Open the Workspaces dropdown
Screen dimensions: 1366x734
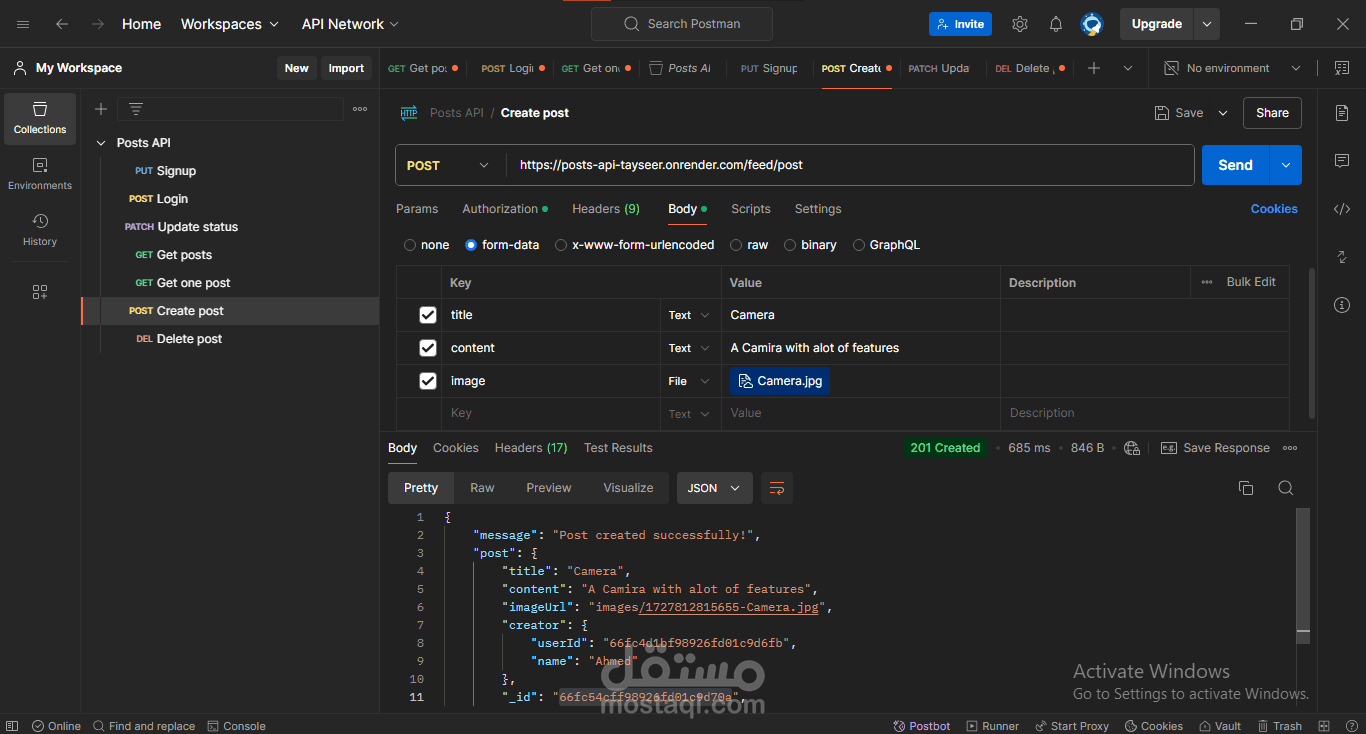[229, 24]
